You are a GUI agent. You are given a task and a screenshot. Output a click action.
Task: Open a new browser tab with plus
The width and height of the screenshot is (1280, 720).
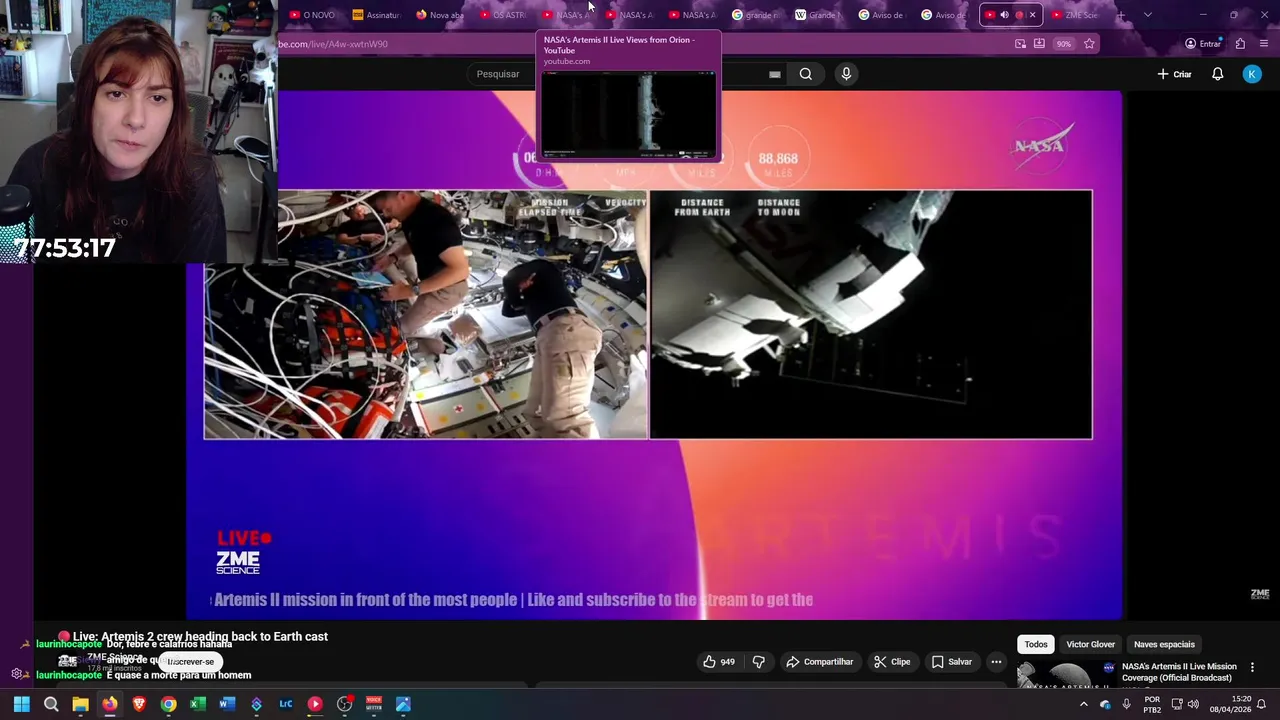point(1121,15)
